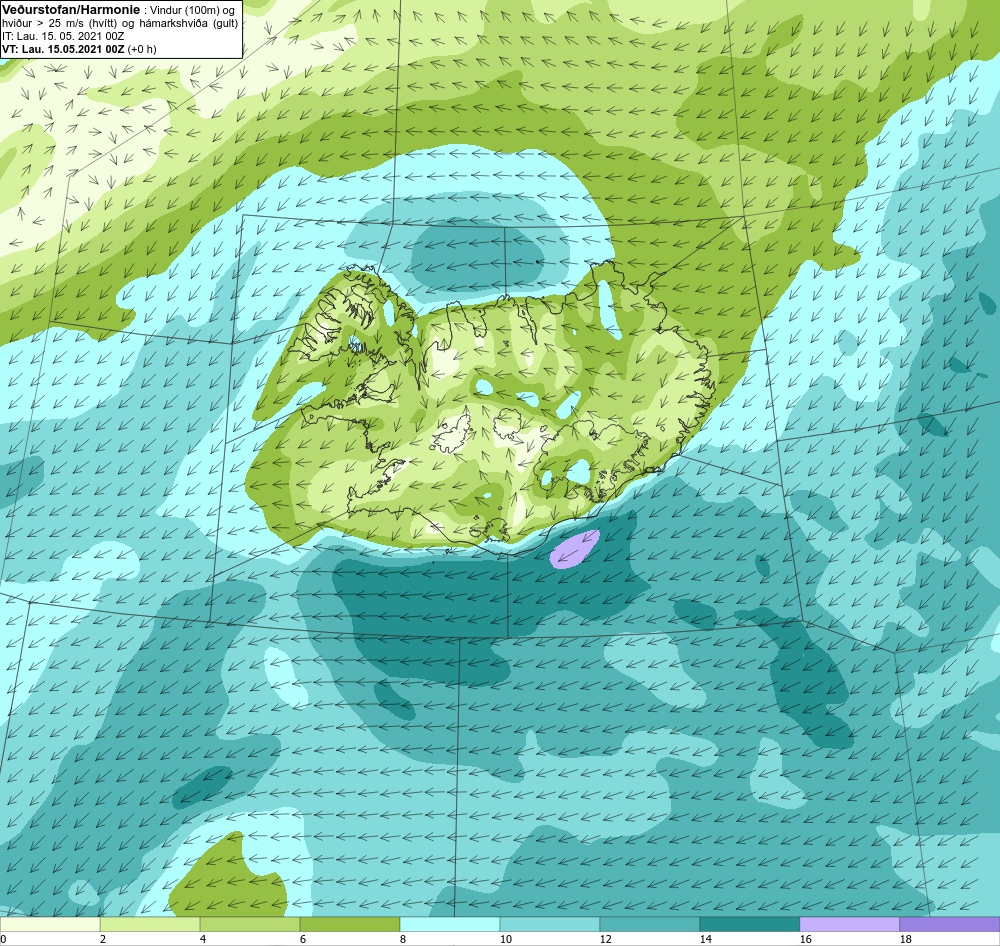Click the dark teal 14–16 m/s legend swatch

click(749, 924)
